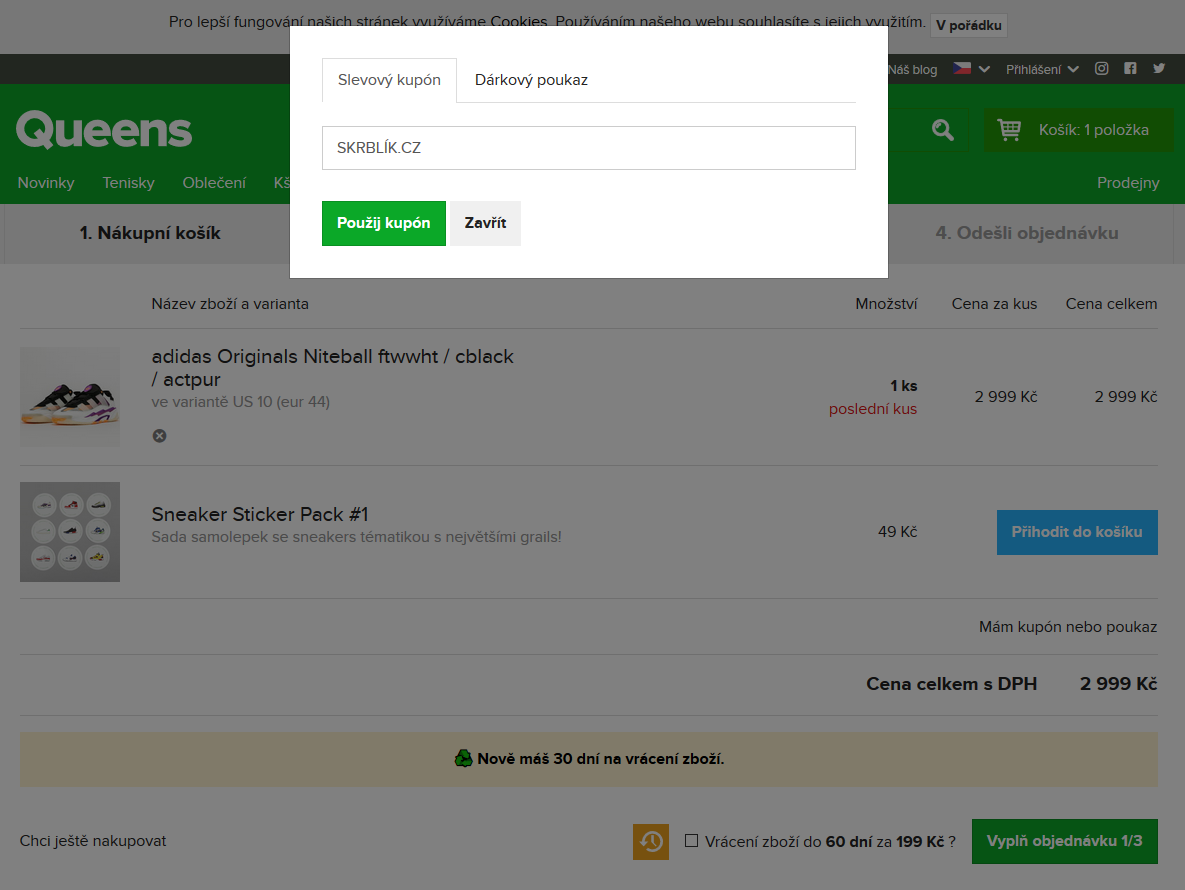The image size is (1185, 890).
Task: Open the Facebook icon in the header
Action: (1130, 69)
